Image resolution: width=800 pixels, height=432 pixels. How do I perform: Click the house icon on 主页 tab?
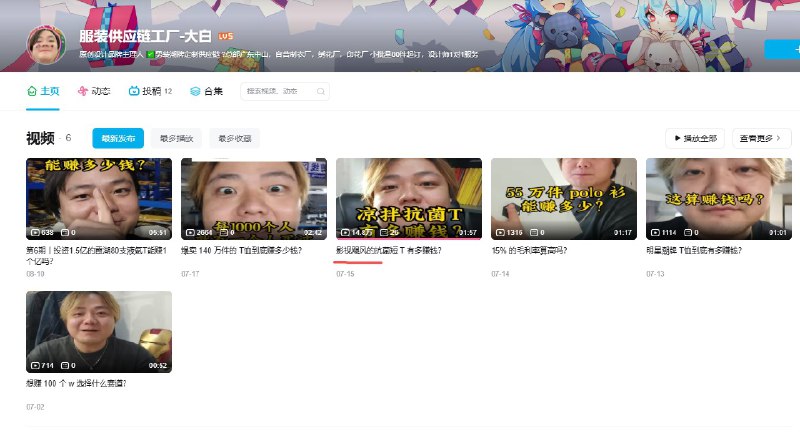[32, 91]
